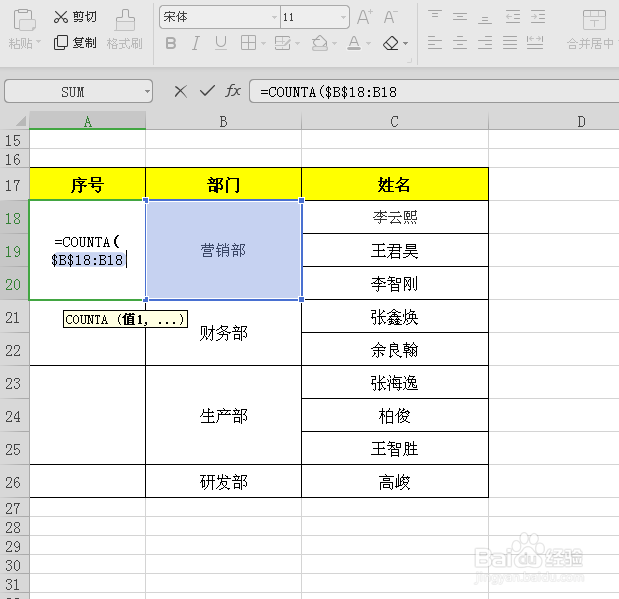Click Increase Indent icon

(x=538, y=17)
